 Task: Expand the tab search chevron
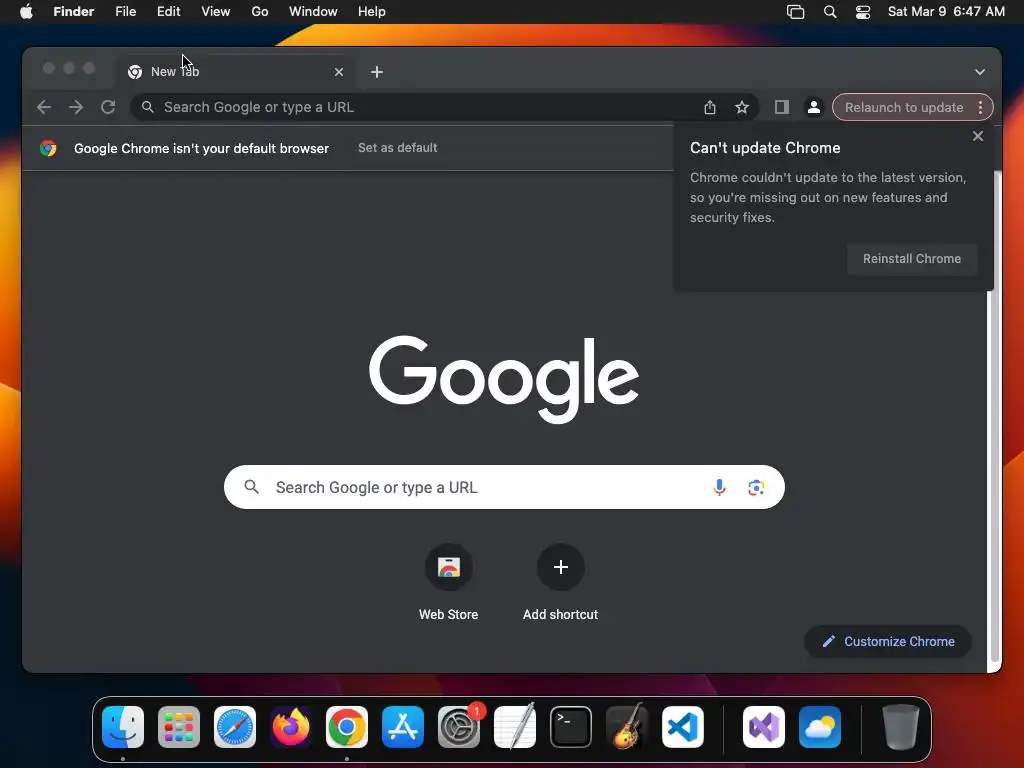(x=980, y=72)
